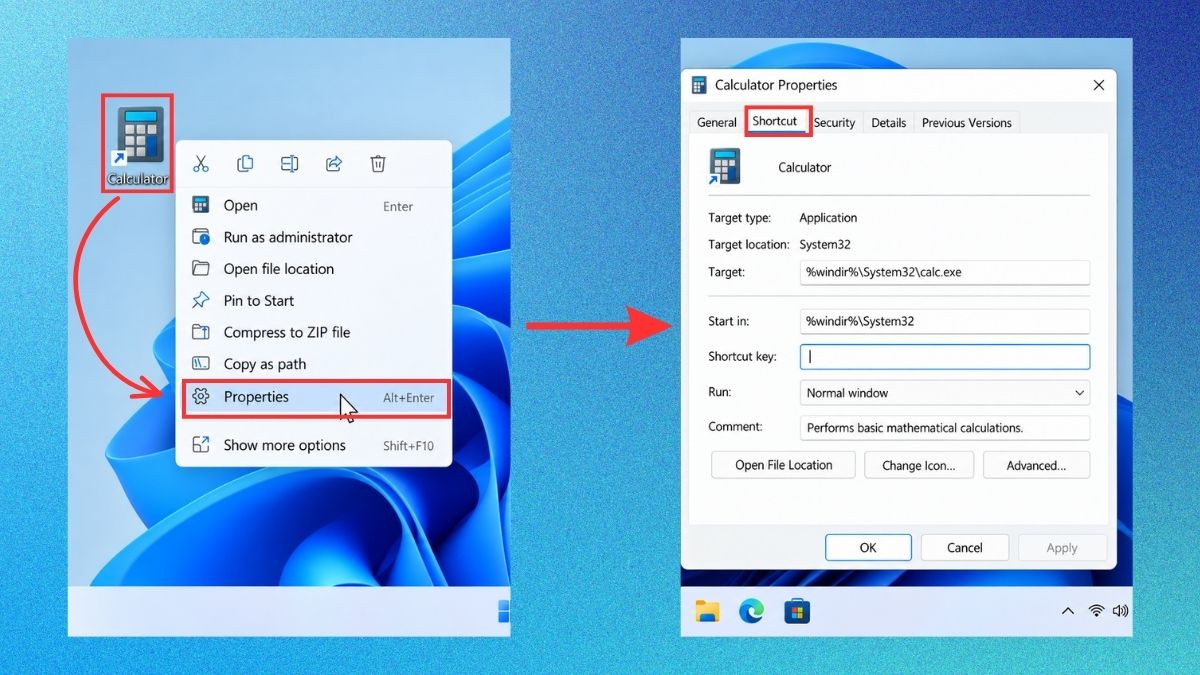Click the Delete trash icon in context menu
This screenshot has width=1200, height=675.
(378, 164)
